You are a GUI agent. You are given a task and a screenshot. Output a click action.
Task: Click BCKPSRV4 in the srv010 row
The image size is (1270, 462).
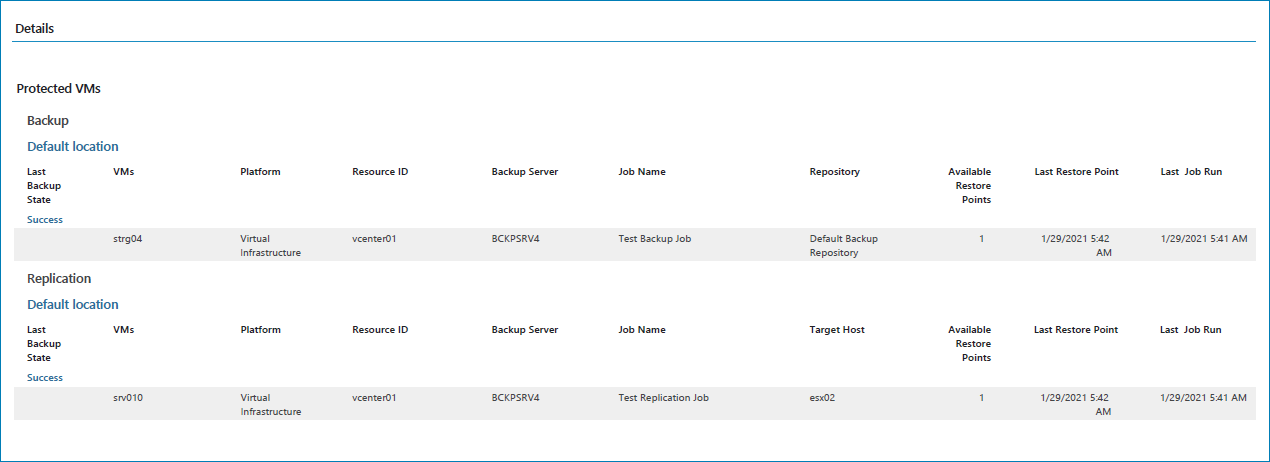coord(515,397)
